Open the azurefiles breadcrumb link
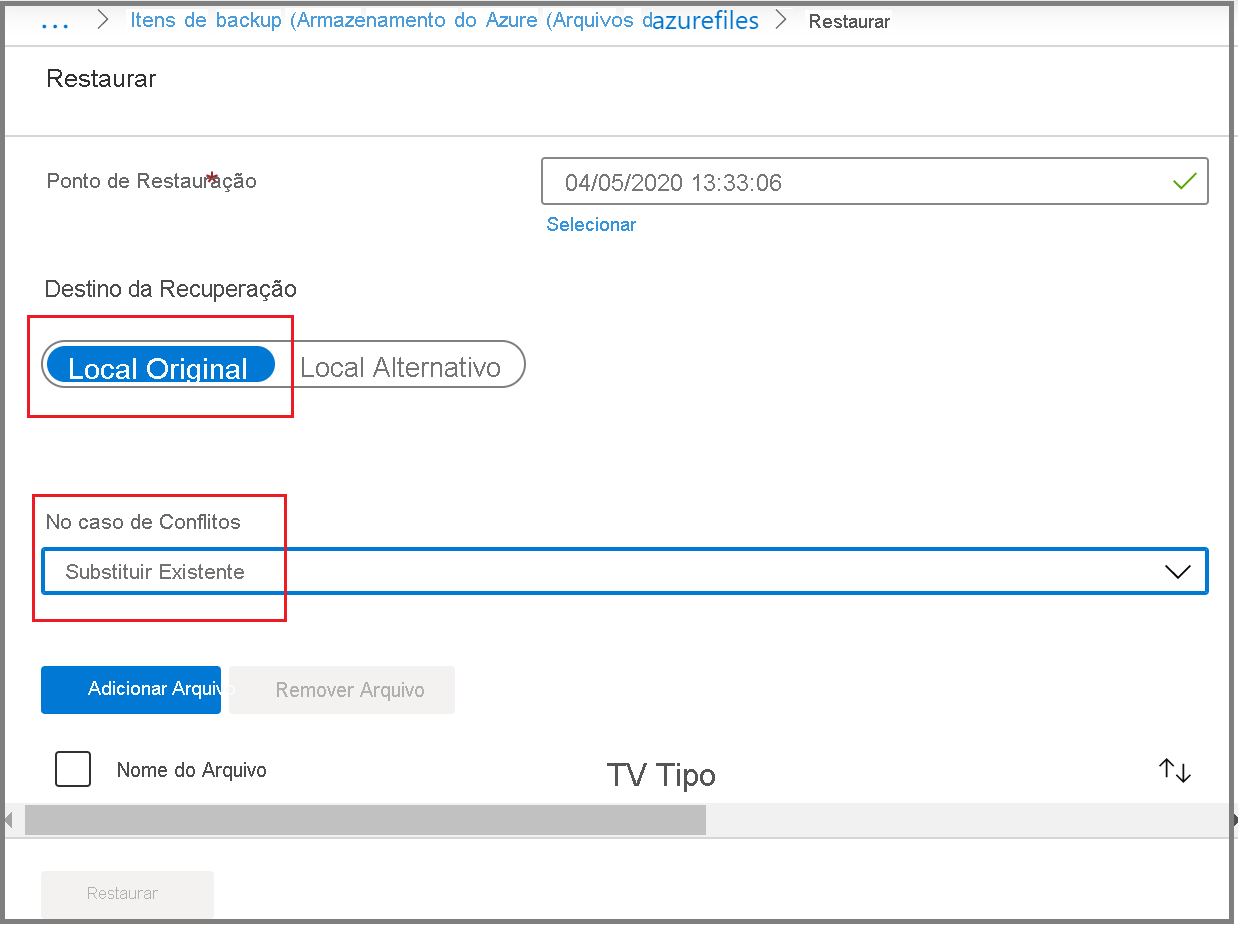 pyautogui.click(x=705, y=20)
